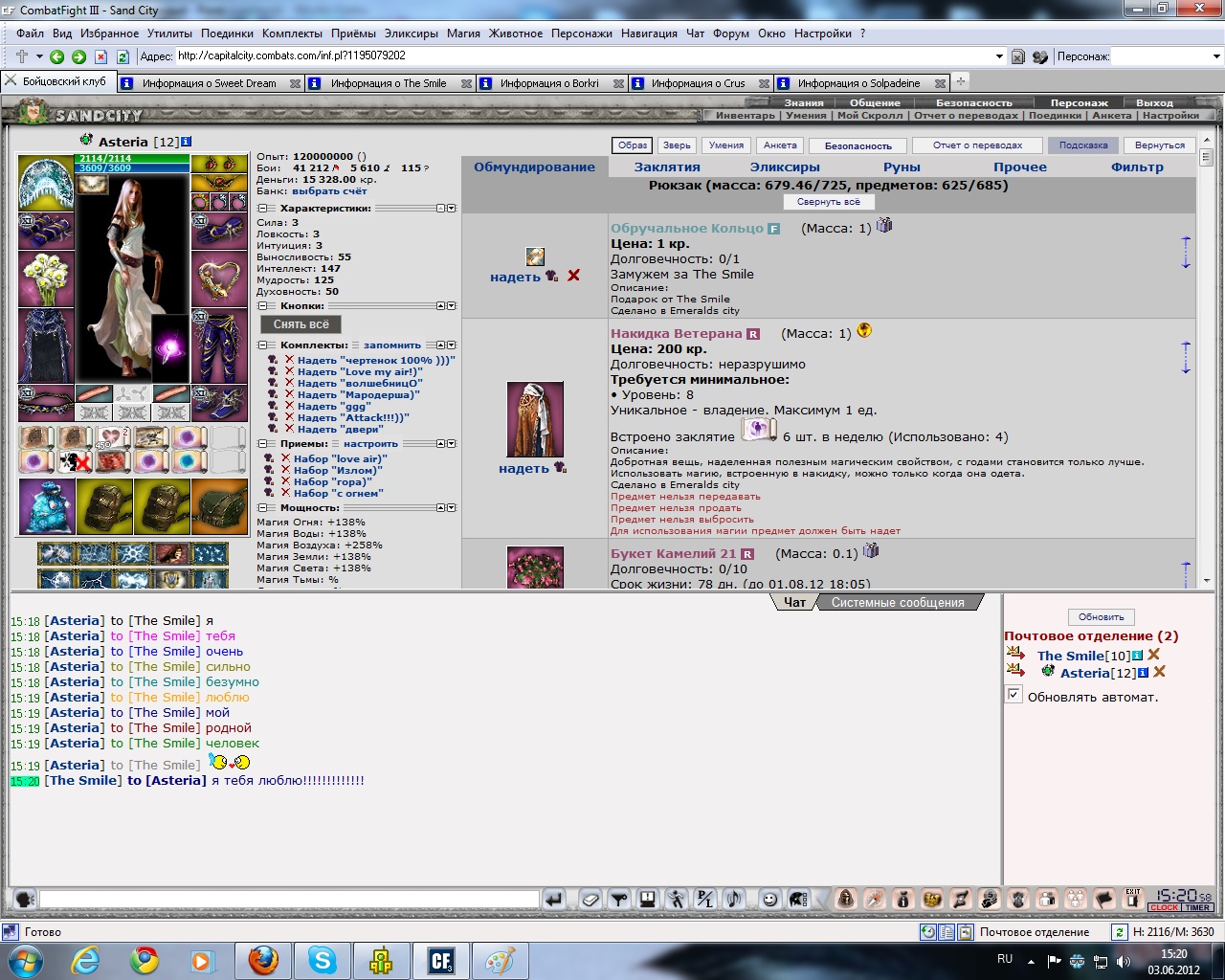Viewport: 1225px width, 980px height.
Task: Click надеть link for Накидка Ветерана
Action: point(523,468)
